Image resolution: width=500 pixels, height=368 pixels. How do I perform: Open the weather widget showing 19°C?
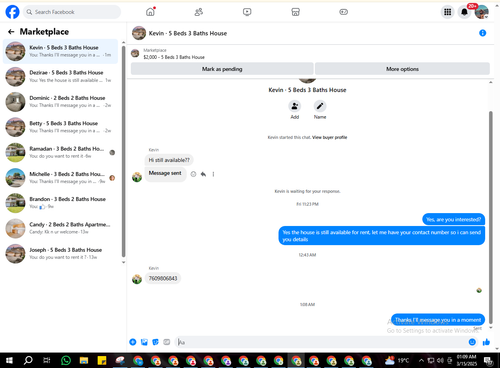397,360
